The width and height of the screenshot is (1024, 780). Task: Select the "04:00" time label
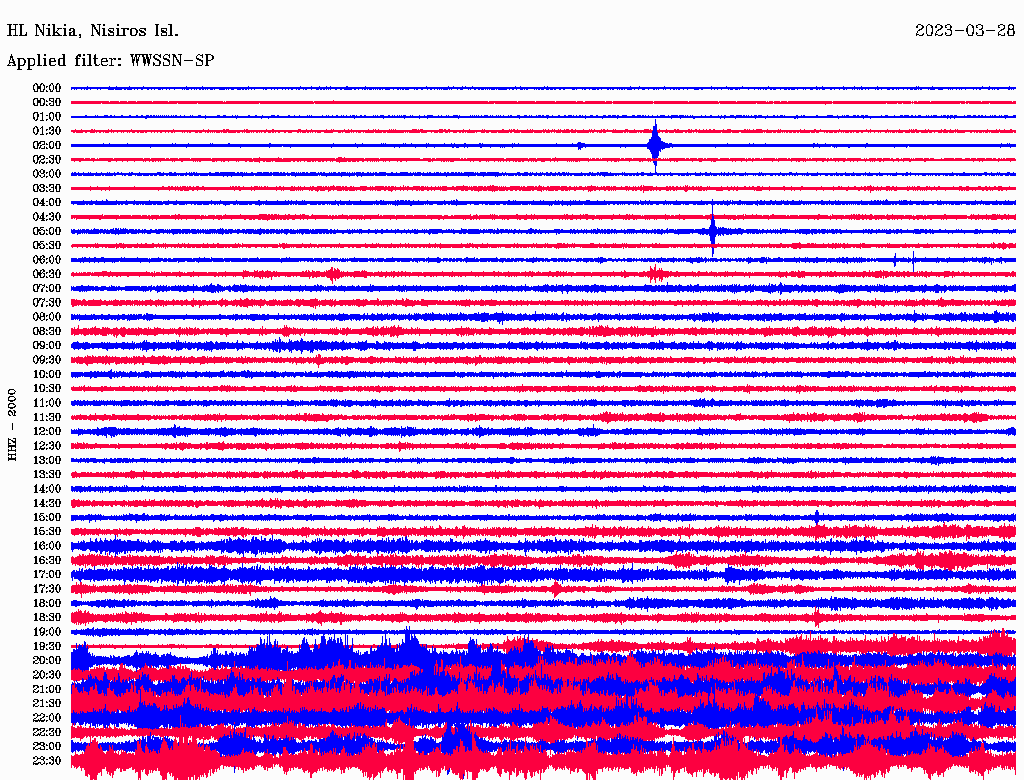[46, 203]
